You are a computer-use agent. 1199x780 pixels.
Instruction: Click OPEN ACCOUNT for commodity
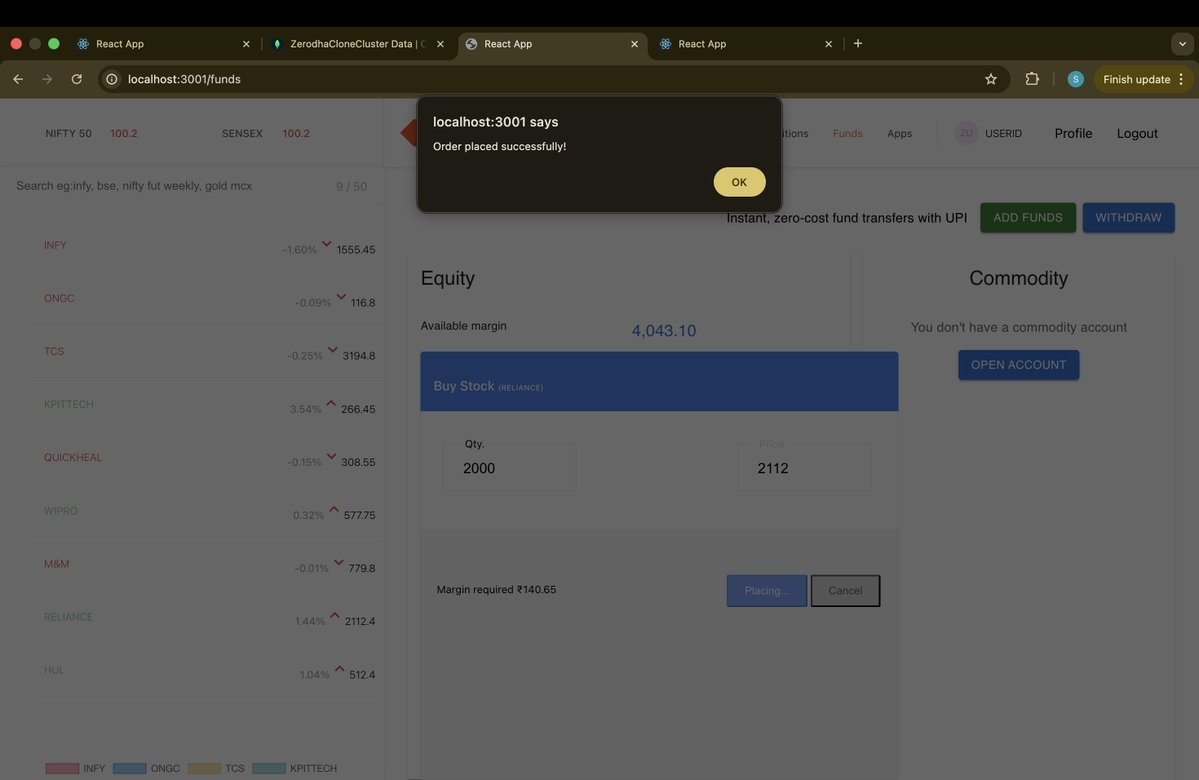tap(1019, 365)
